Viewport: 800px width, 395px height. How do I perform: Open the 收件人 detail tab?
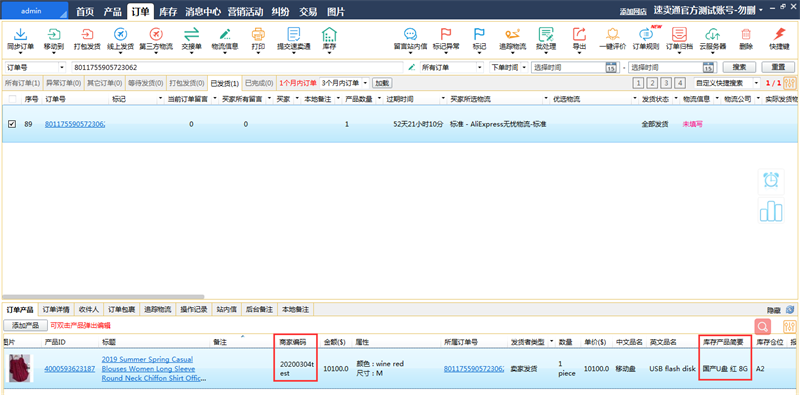(89, 309)
